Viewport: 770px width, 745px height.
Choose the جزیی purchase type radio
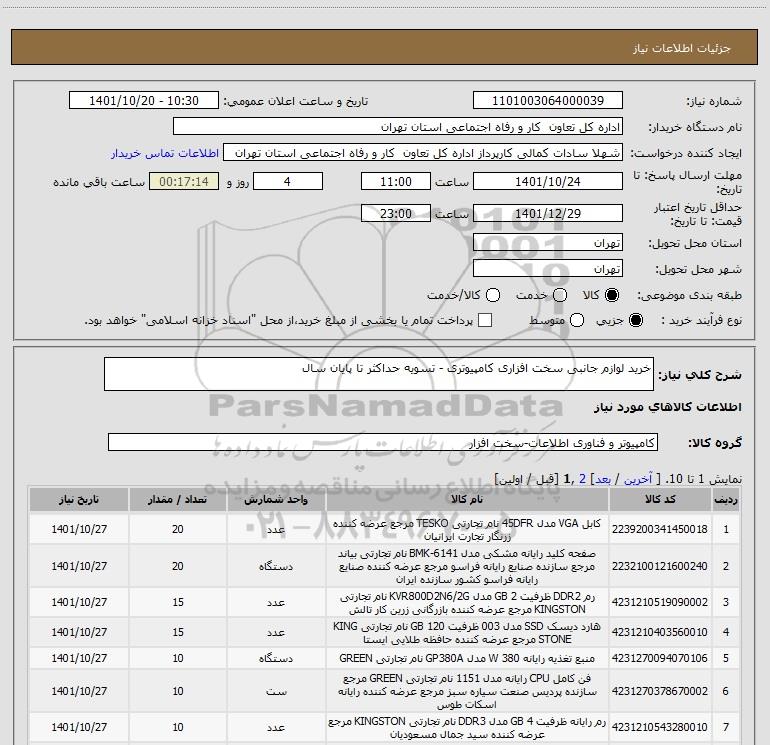(635, 320)
